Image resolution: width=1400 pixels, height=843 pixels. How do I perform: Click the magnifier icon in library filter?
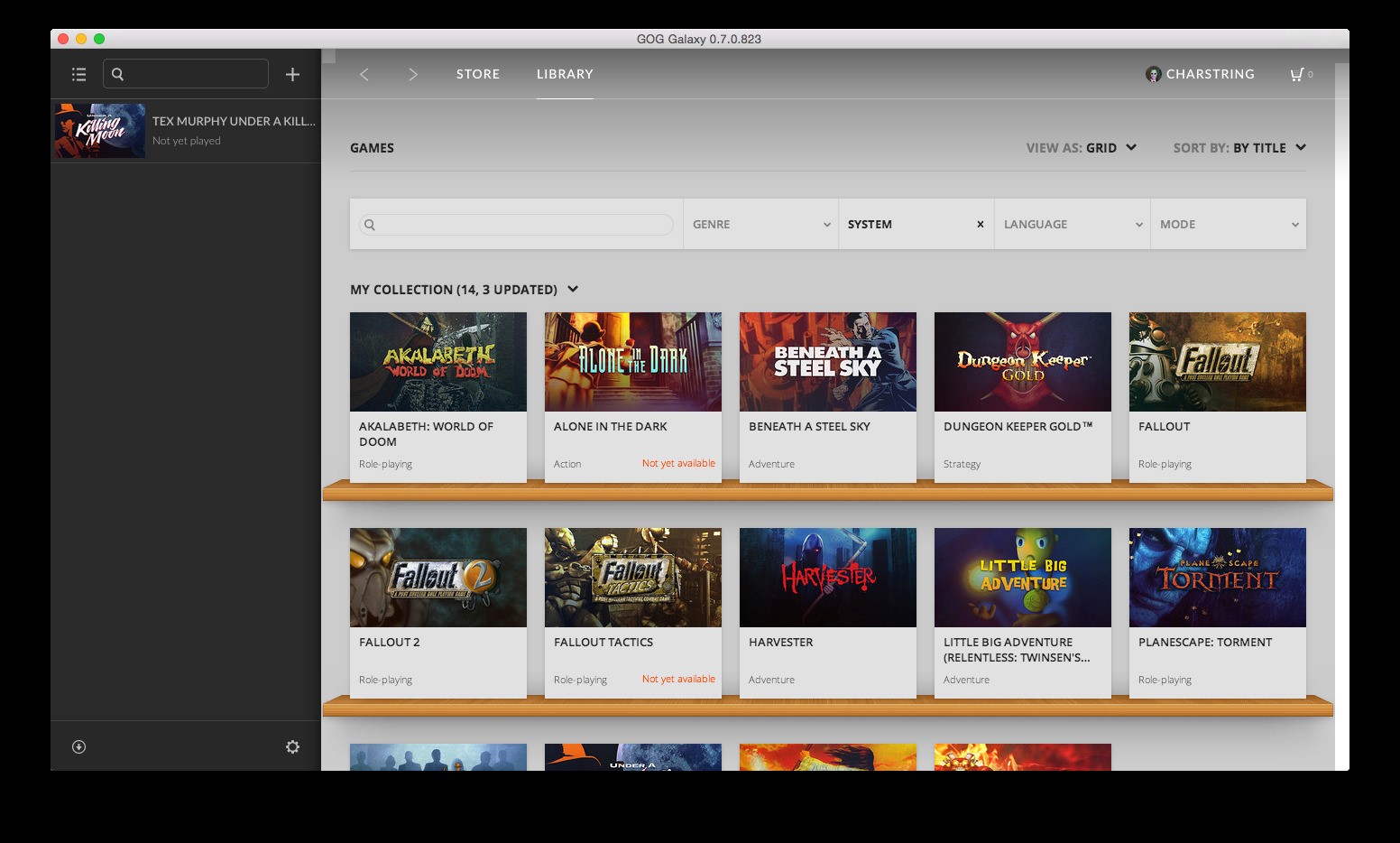click(370, 225)
